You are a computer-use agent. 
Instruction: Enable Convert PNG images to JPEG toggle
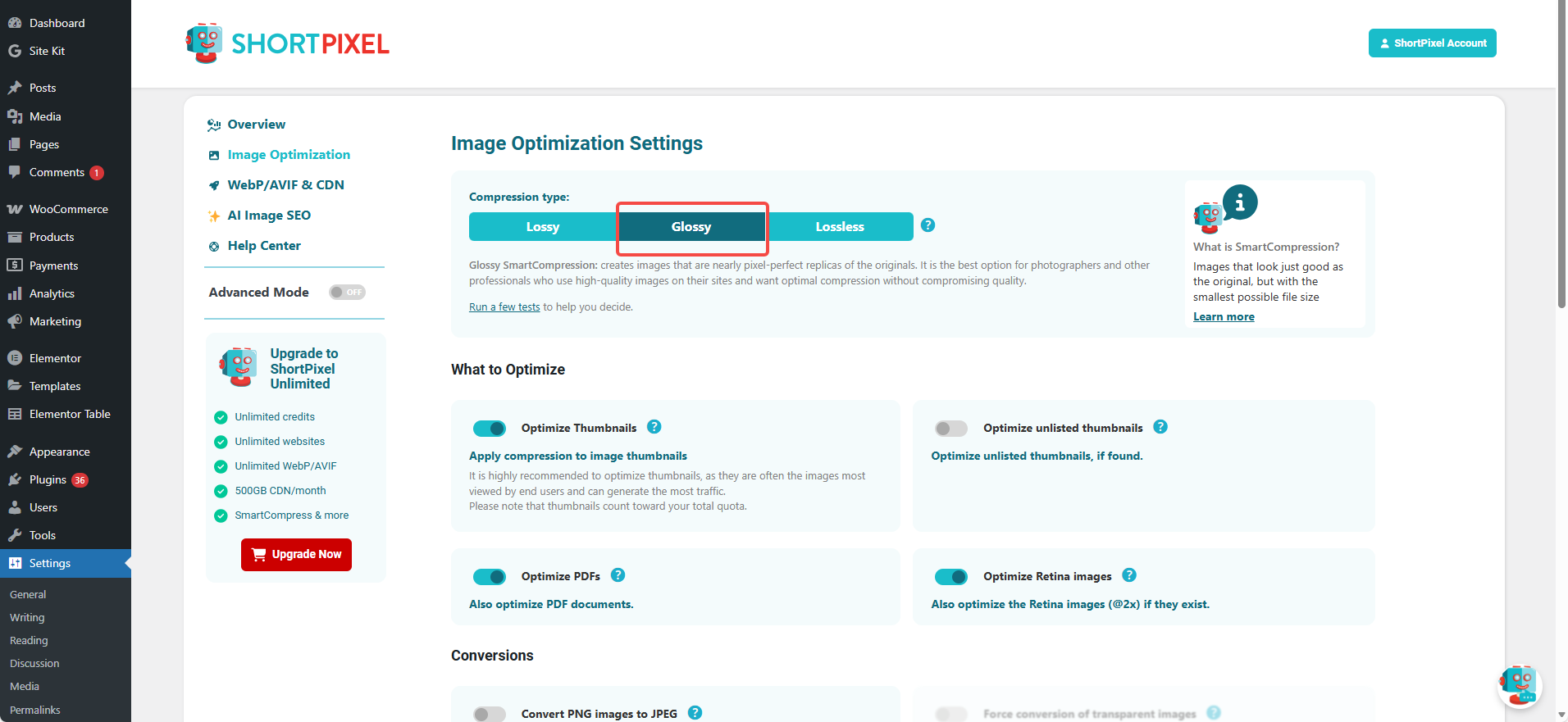tap(490, 715)
